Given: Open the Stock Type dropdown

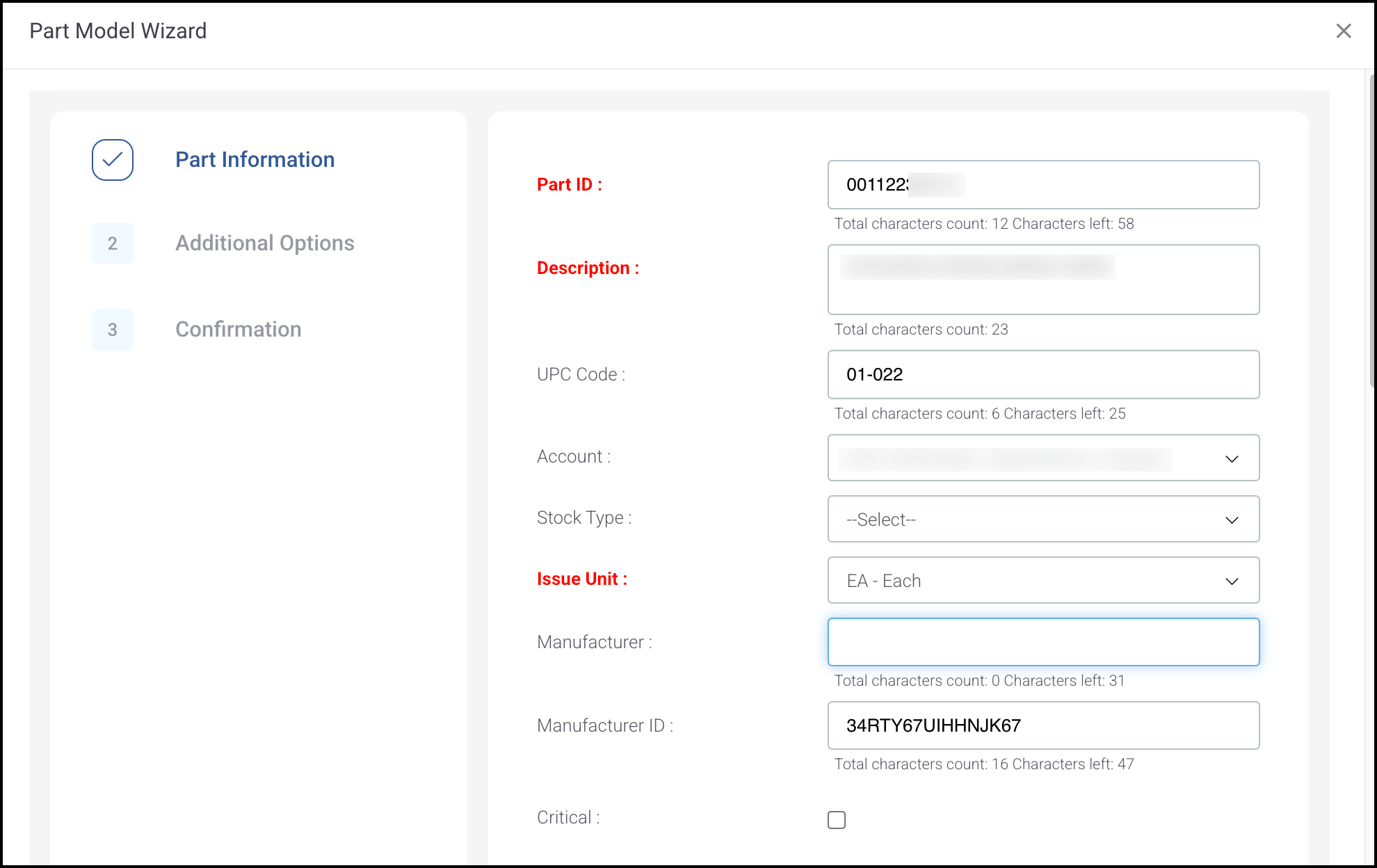Looking at the screenshot, I should pos(1029,520).
